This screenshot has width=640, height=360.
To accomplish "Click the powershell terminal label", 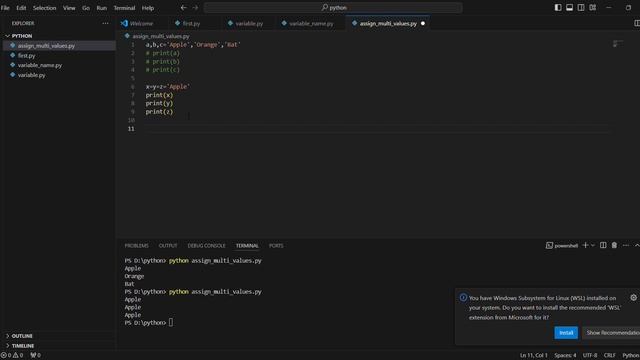I will (x=562, y=246).
